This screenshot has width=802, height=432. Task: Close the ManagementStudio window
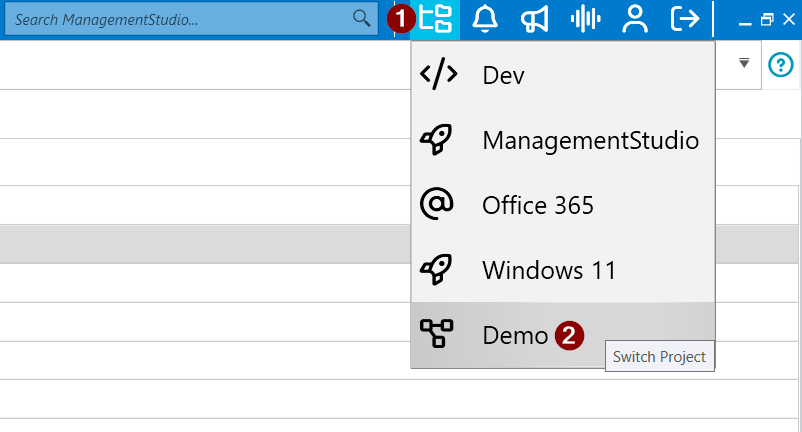pos(789,19)
